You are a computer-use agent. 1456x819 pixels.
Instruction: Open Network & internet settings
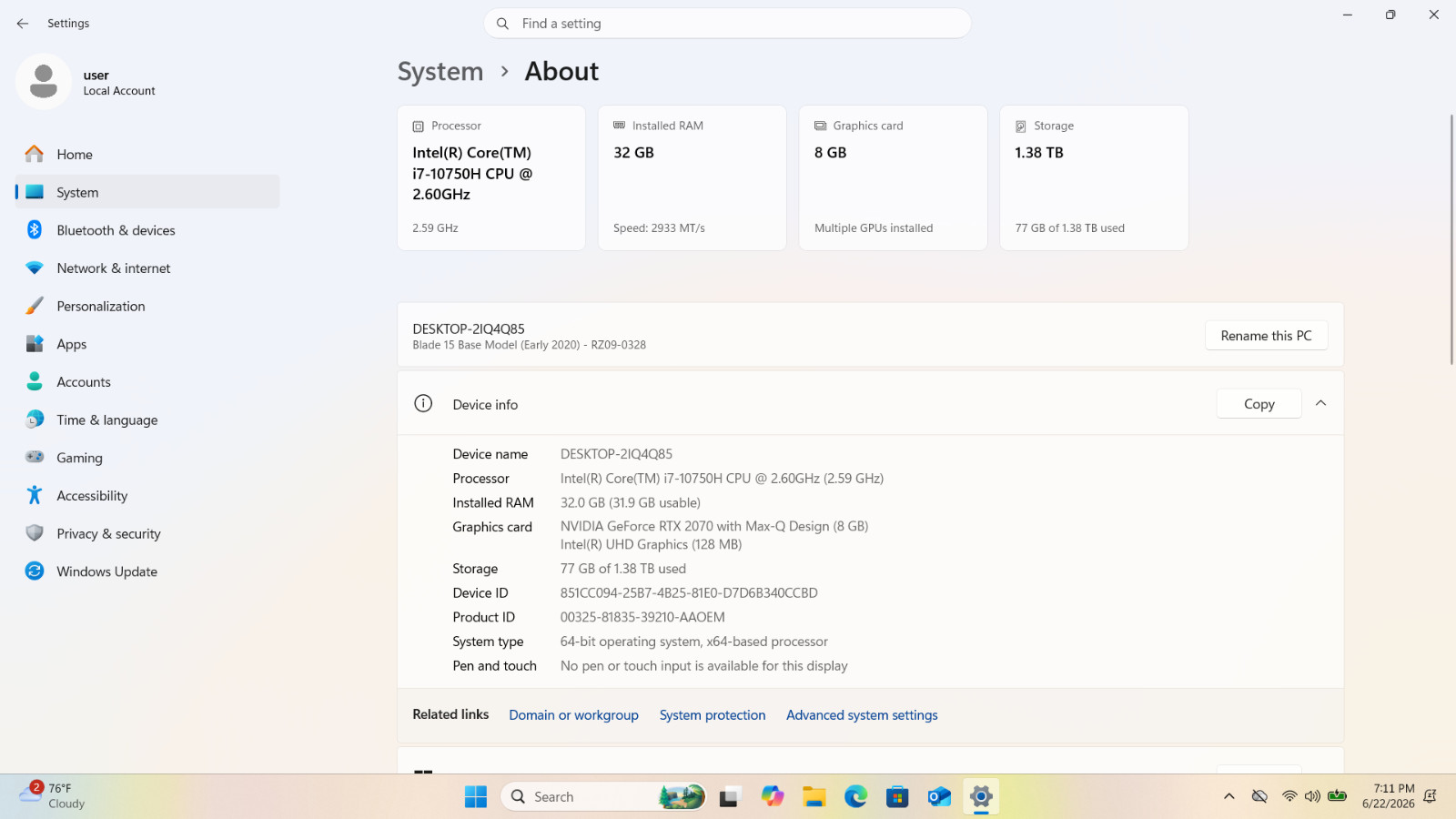pos(147,268)
